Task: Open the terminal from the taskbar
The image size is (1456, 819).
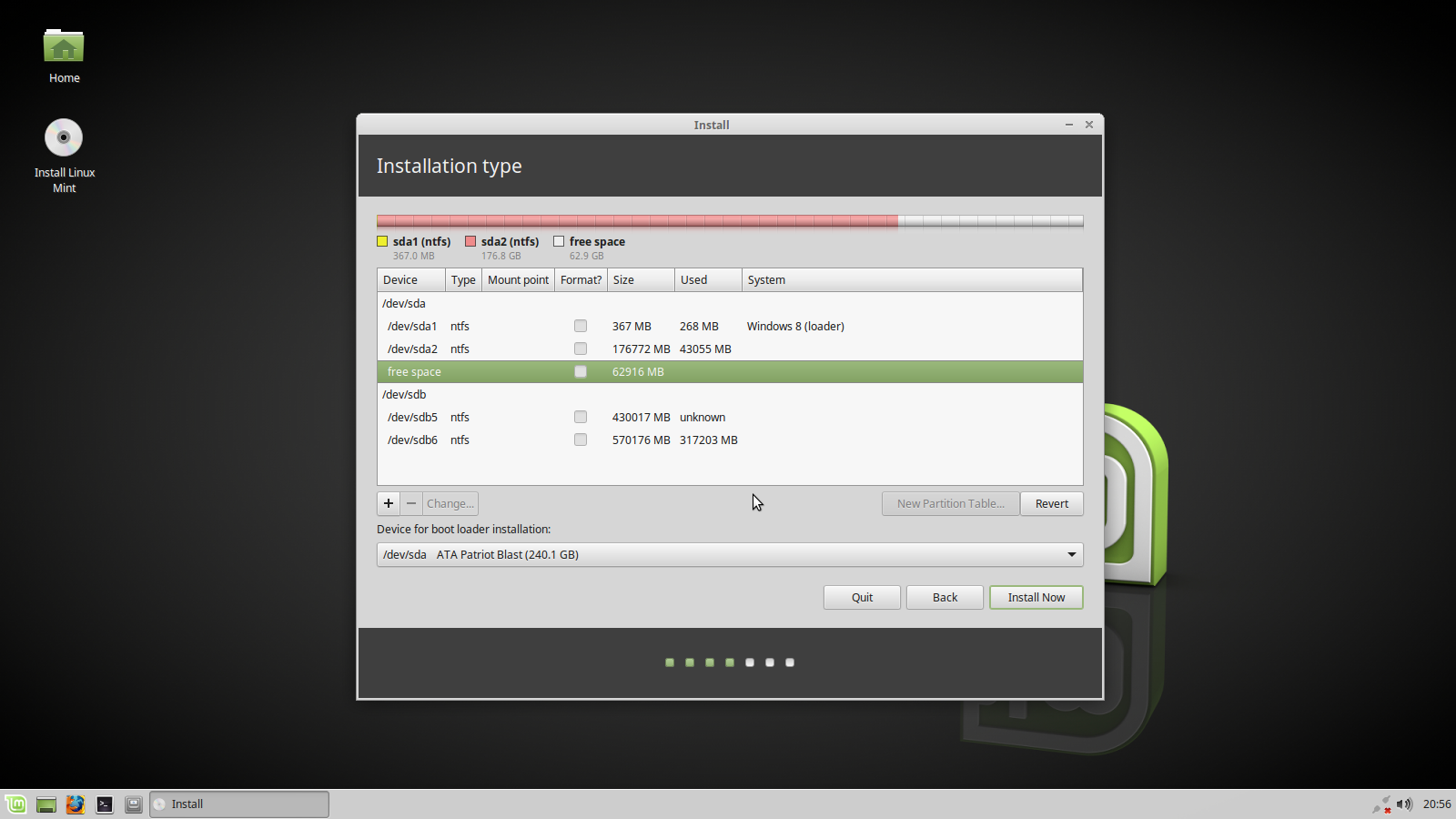Action: (x=105, y=804)
